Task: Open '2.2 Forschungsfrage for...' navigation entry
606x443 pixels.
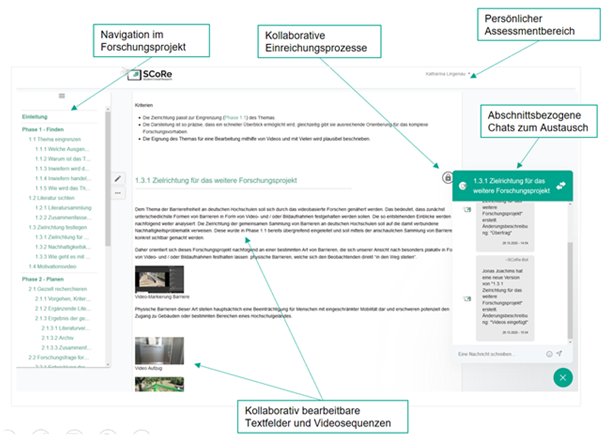Action: (59, 357)
